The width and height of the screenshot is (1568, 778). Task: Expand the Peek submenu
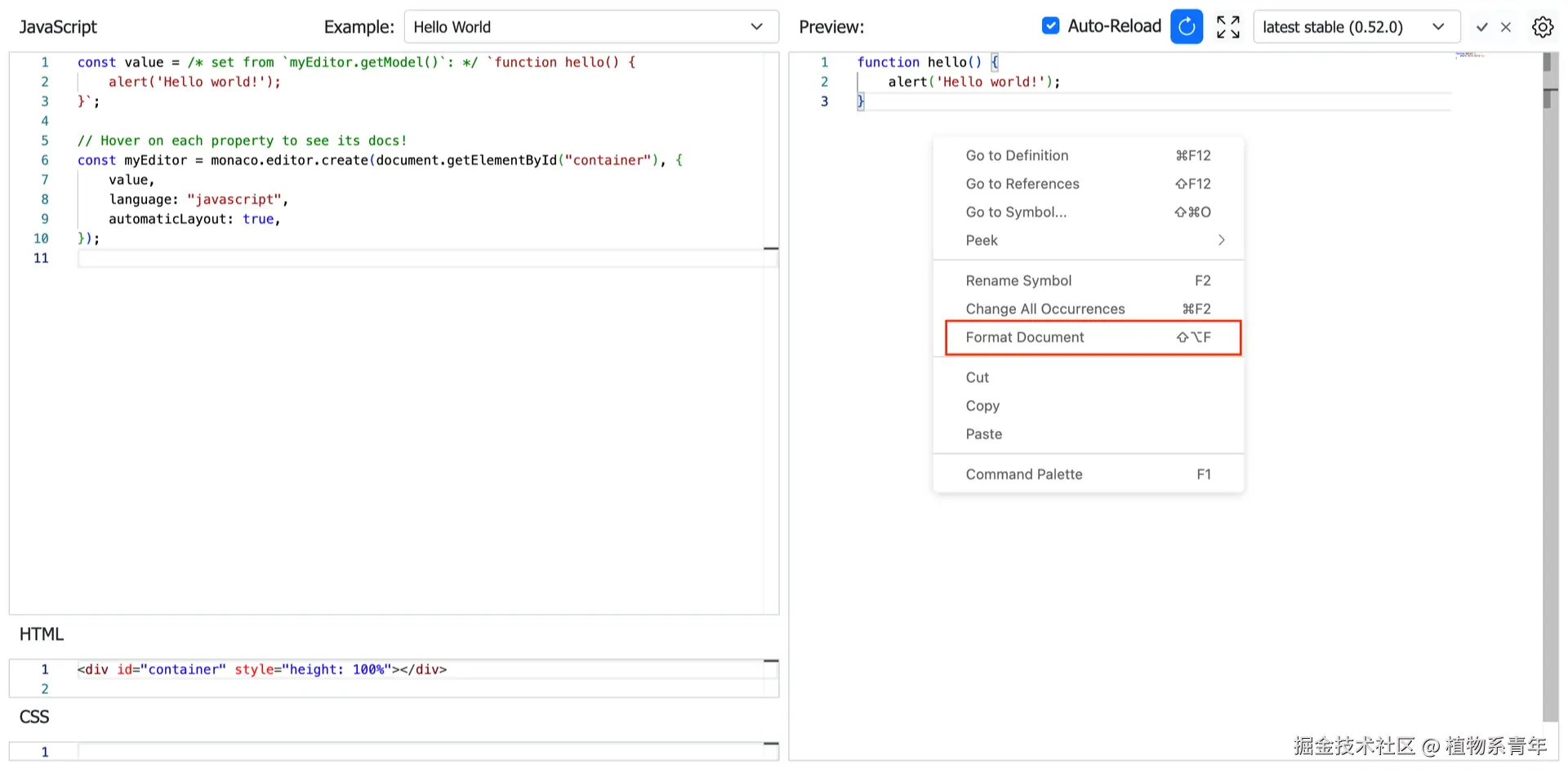click(x=1088, y=240)
